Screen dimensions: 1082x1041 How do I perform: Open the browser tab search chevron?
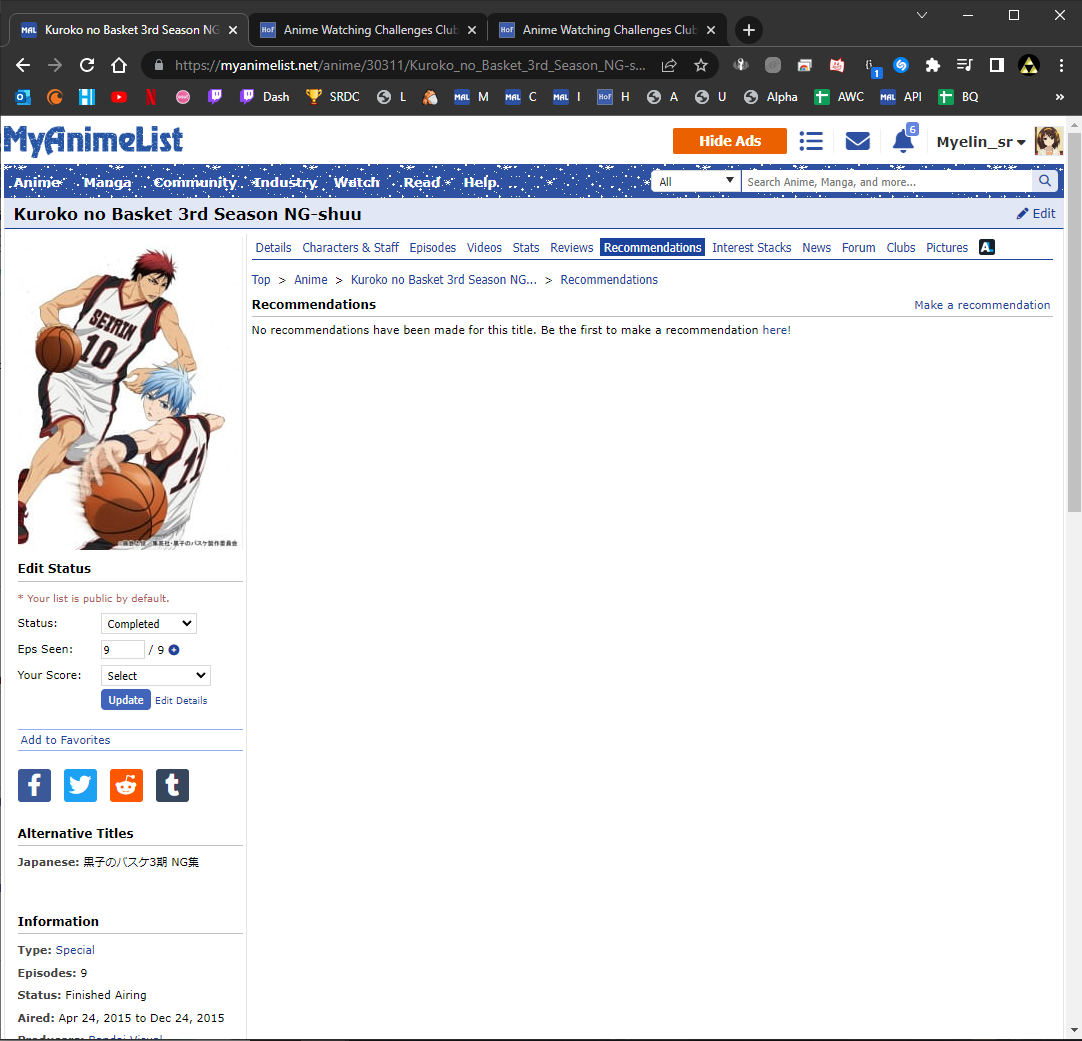(921, 15)
